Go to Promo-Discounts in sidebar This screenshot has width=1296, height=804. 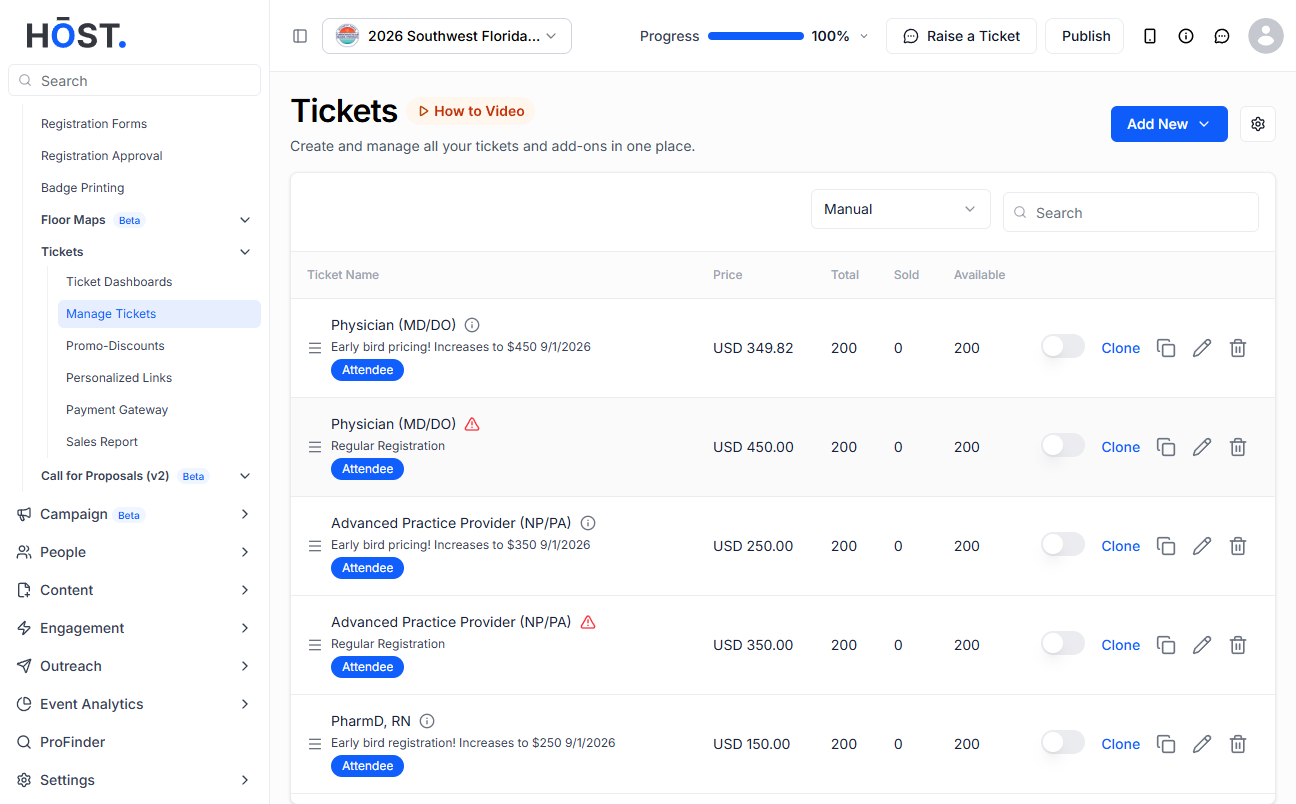[115, 346]
